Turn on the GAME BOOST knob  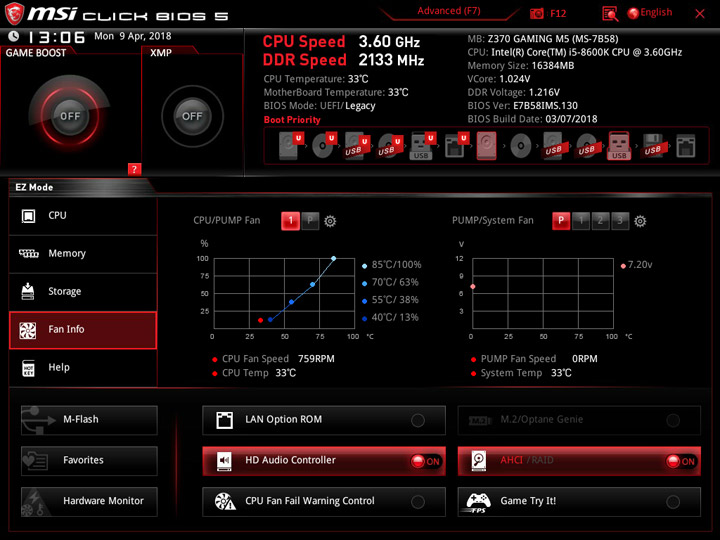pyautogui.click(x=70, y=116)
